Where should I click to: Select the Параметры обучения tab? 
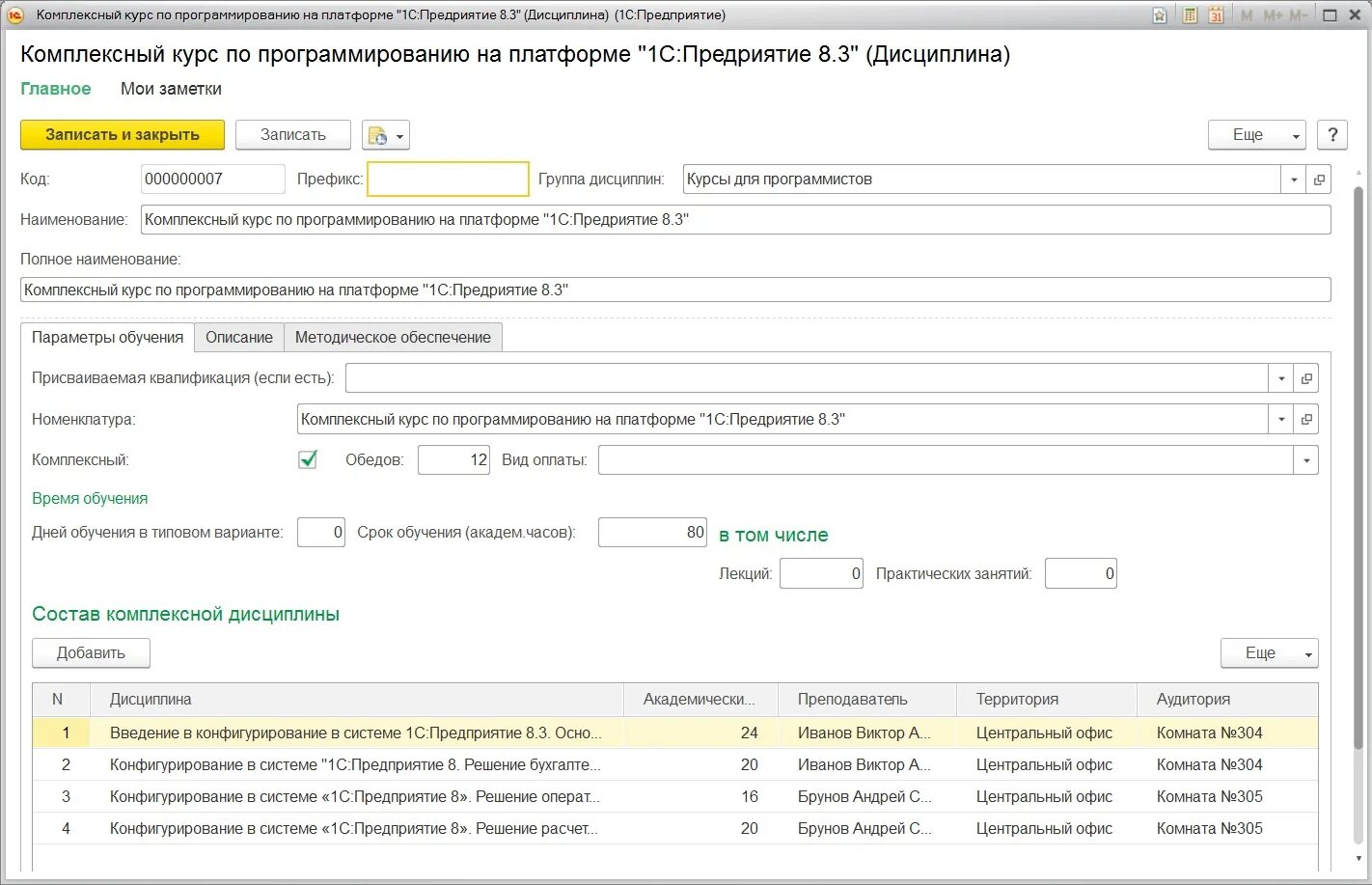click(107, 338)
